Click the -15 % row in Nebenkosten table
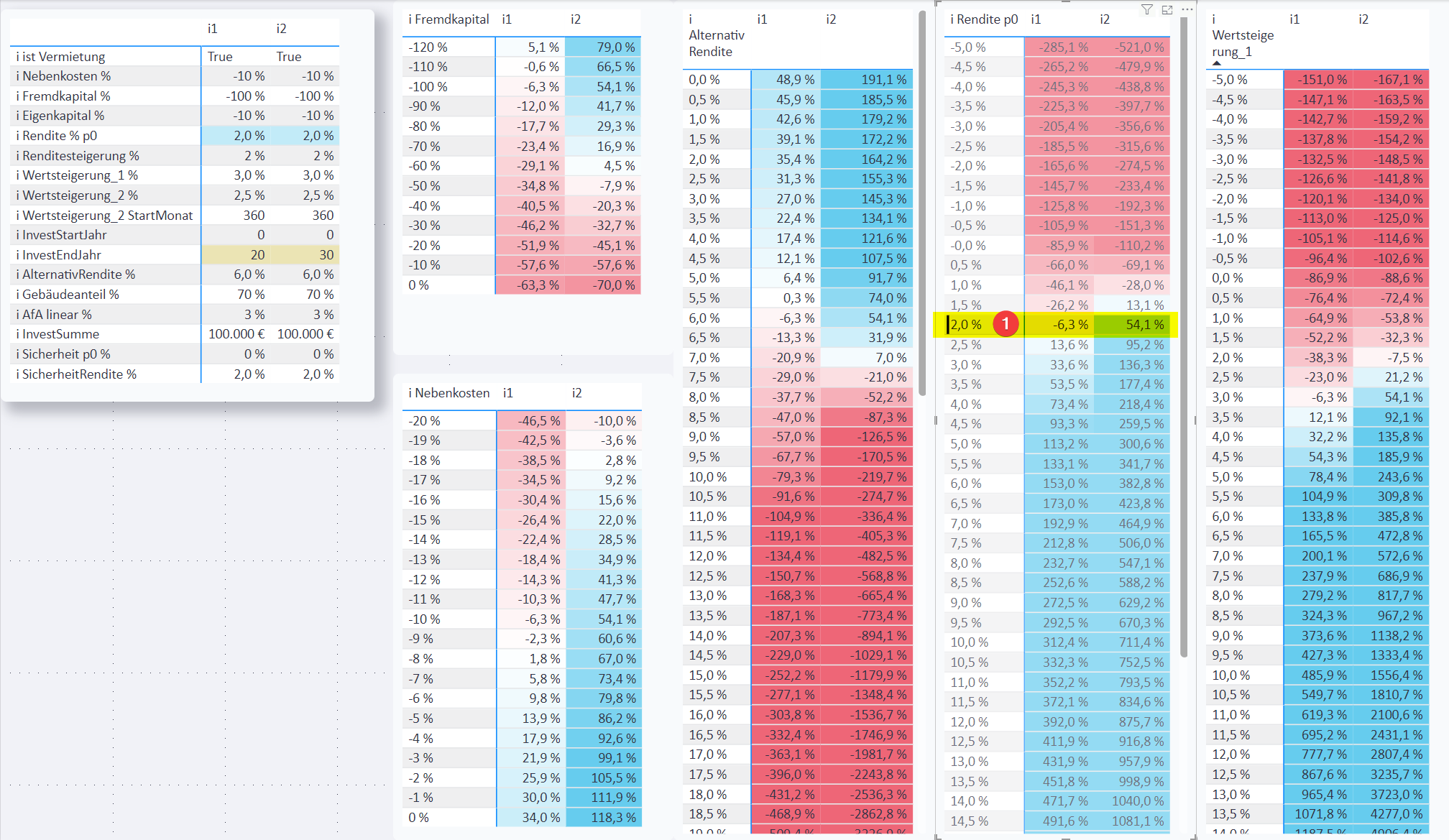 click(523, 520)
